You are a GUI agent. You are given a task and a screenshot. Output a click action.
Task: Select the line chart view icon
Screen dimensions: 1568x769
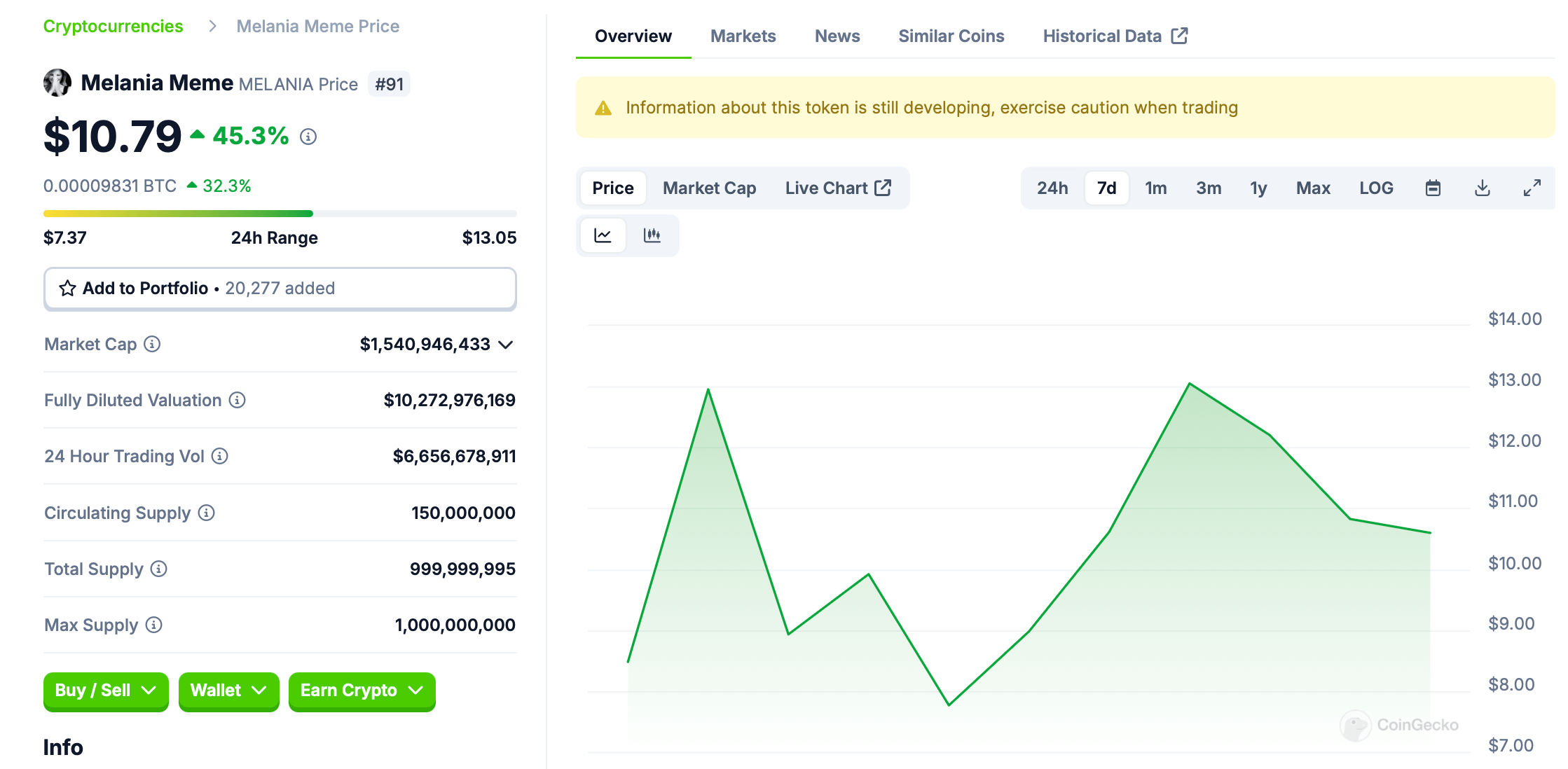click(x=603, y=235)
